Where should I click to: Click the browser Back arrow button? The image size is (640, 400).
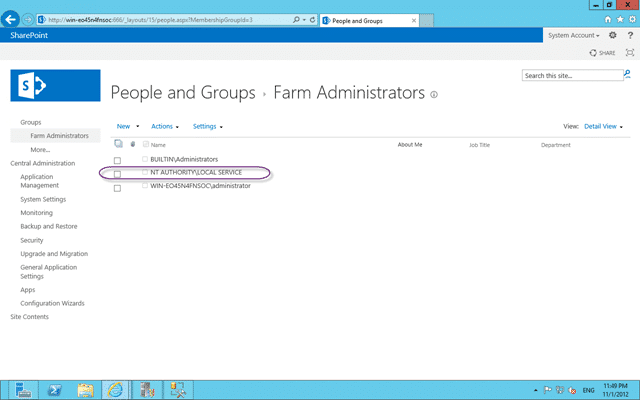coord(10,19)
